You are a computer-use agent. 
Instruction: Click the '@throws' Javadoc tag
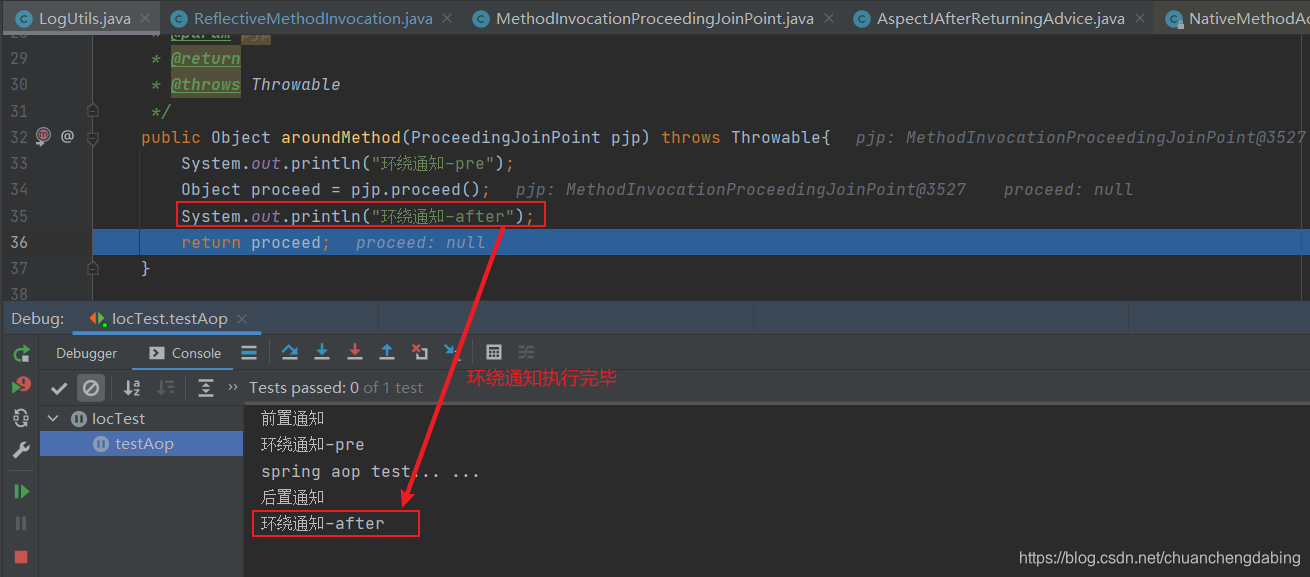[206, 85]
